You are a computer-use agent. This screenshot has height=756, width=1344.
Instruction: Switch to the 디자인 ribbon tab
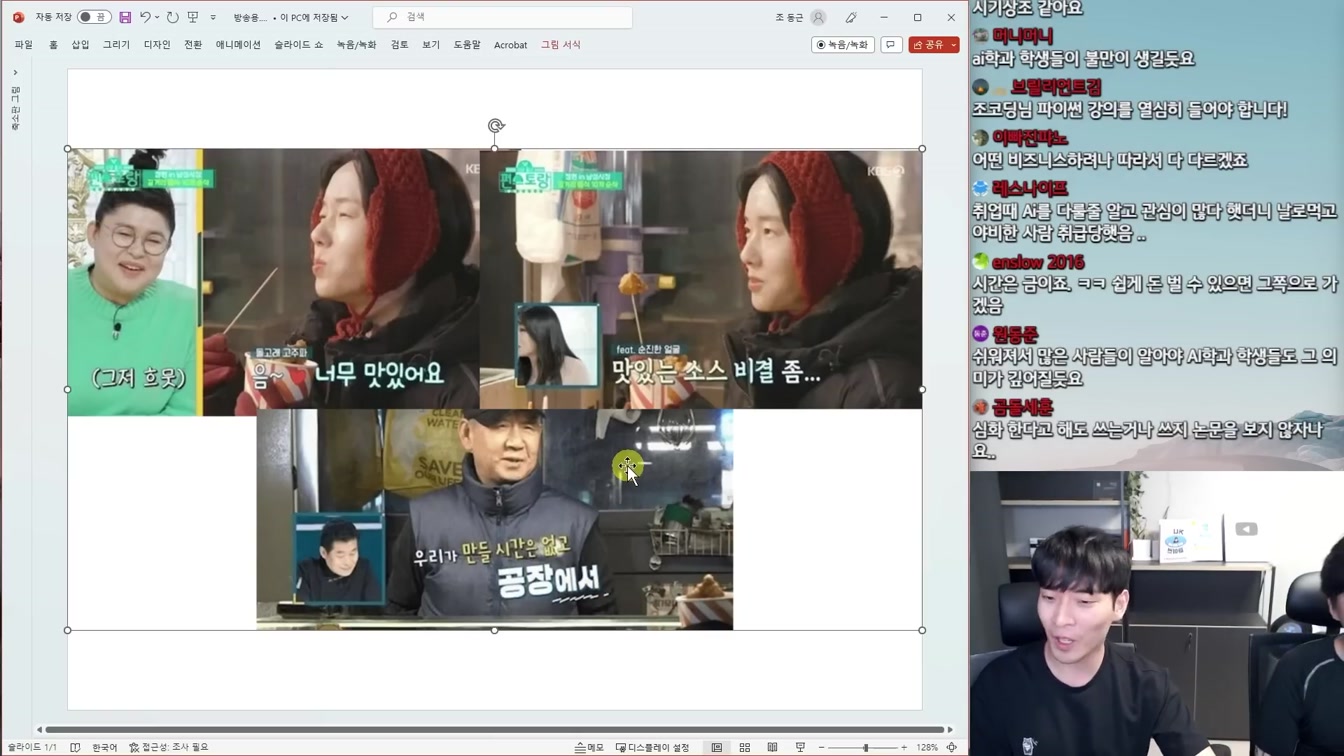157,45
